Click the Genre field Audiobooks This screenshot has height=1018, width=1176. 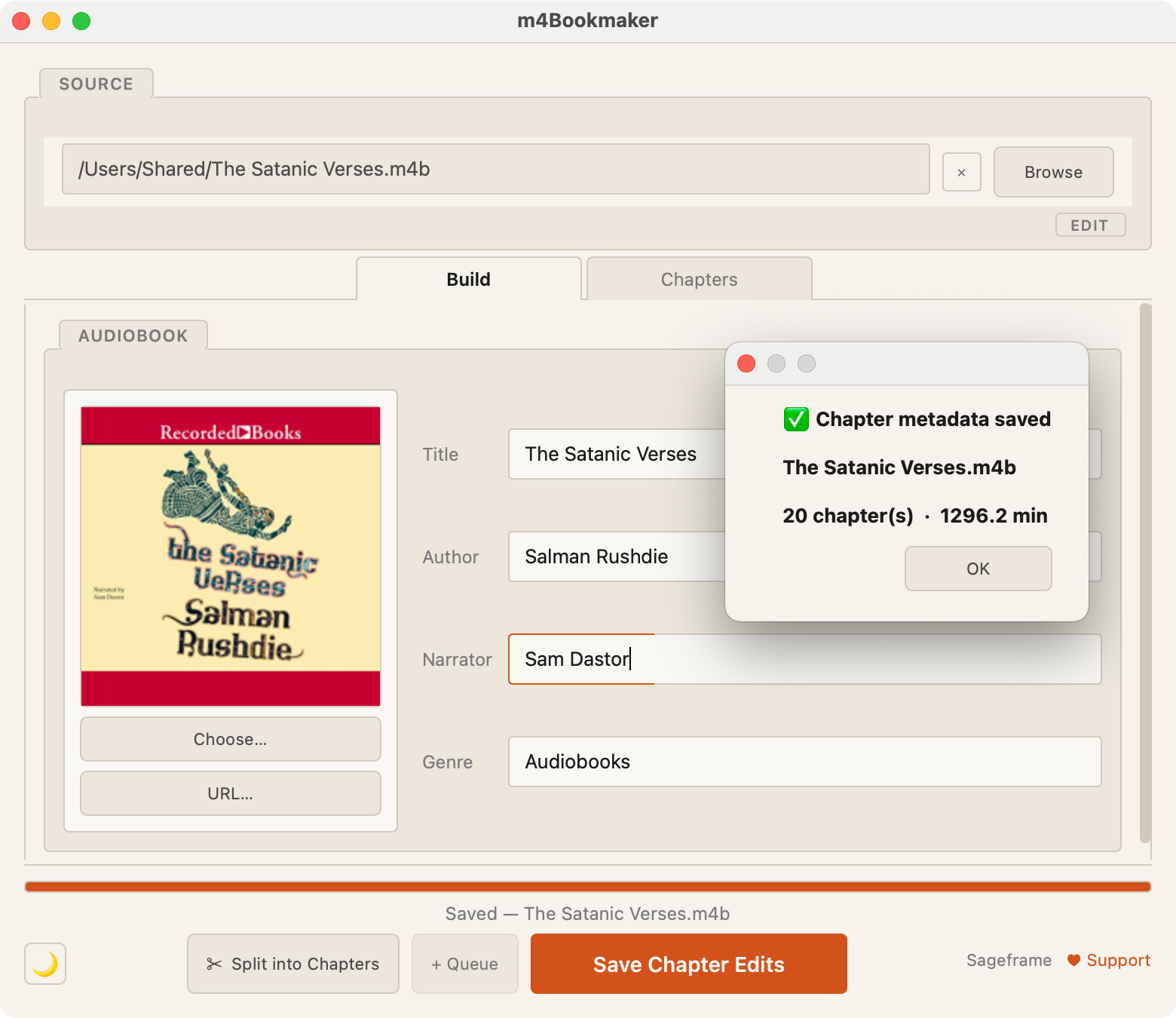click(805, 762)
